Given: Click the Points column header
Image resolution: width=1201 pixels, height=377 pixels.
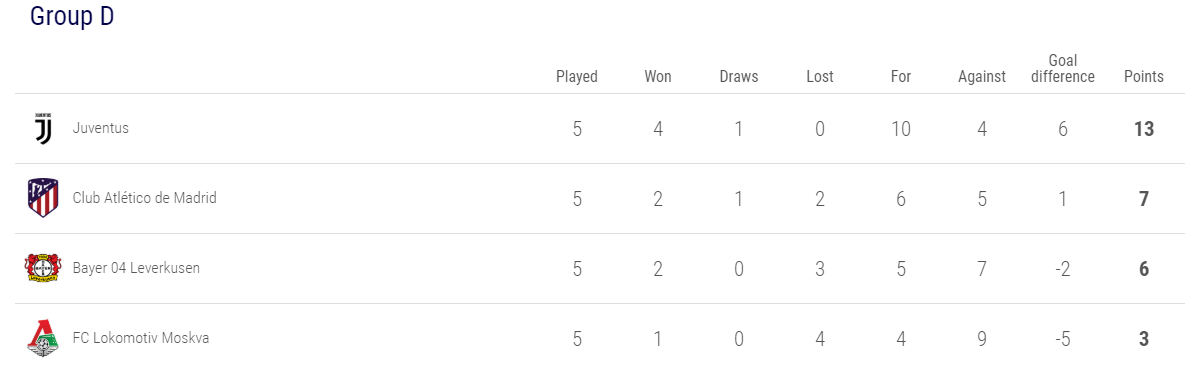Looking at the screenshot, I should click(x=1144, y=77).
